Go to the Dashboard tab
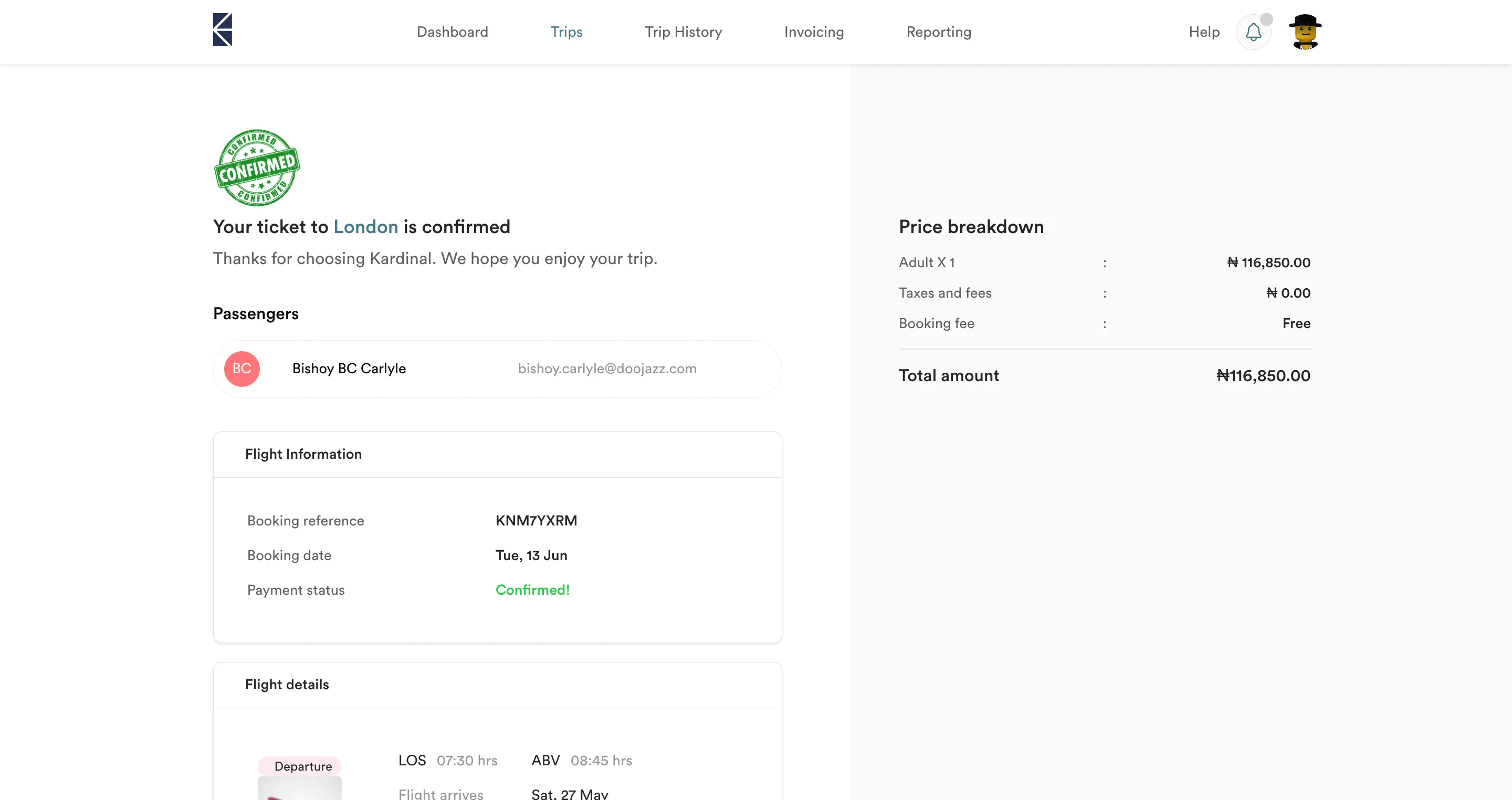Image resolution: width=1512 pixels, height=800 pixels. click(452, 31)
